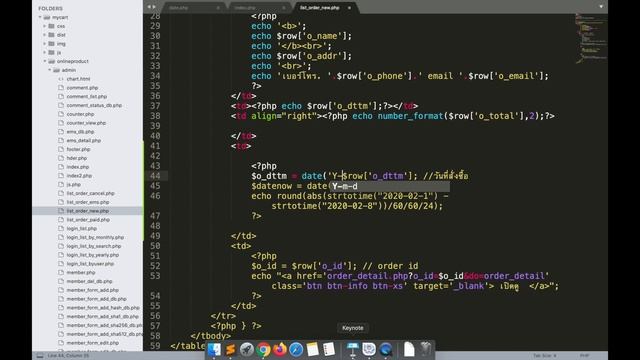Image resolution: width=640 pixels, height=360 pixels.
Task: Open login_list_by_monthly.php in sidebar
Action: (95, 237)
